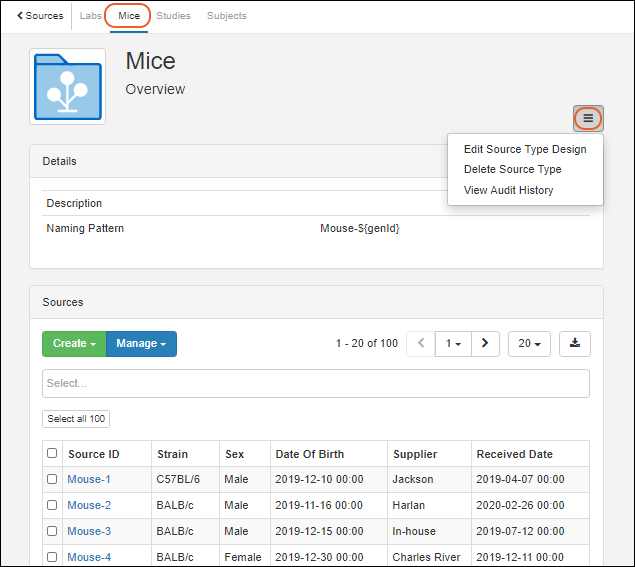Open the page number 1 dropdown
The image size is (635, 567).
point(453,343)
